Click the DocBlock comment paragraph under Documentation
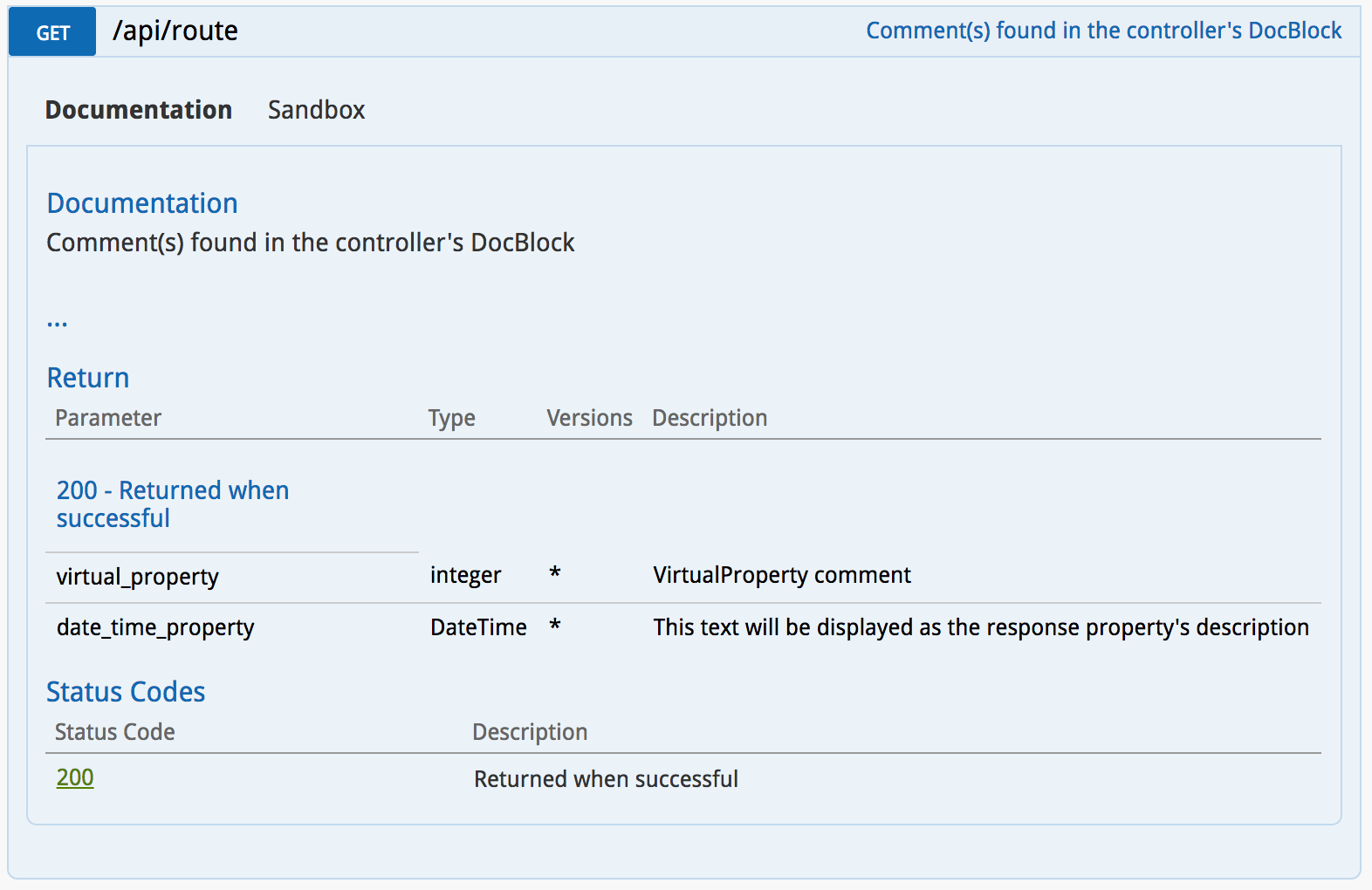Screen dimensions: 1372x890 click(311, 243)
